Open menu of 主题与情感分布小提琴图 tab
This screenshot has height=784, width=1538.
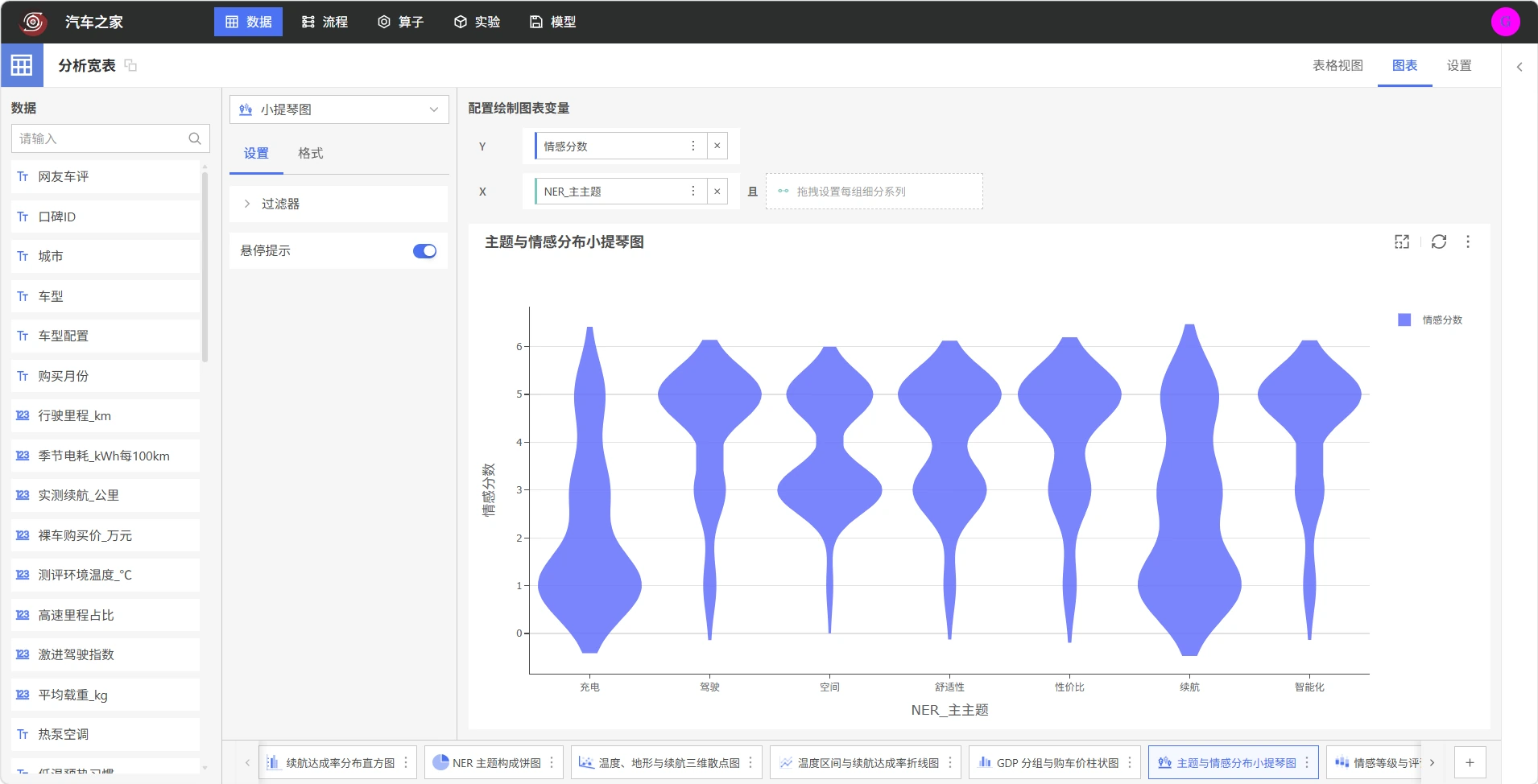click(x=1307, y=762)
